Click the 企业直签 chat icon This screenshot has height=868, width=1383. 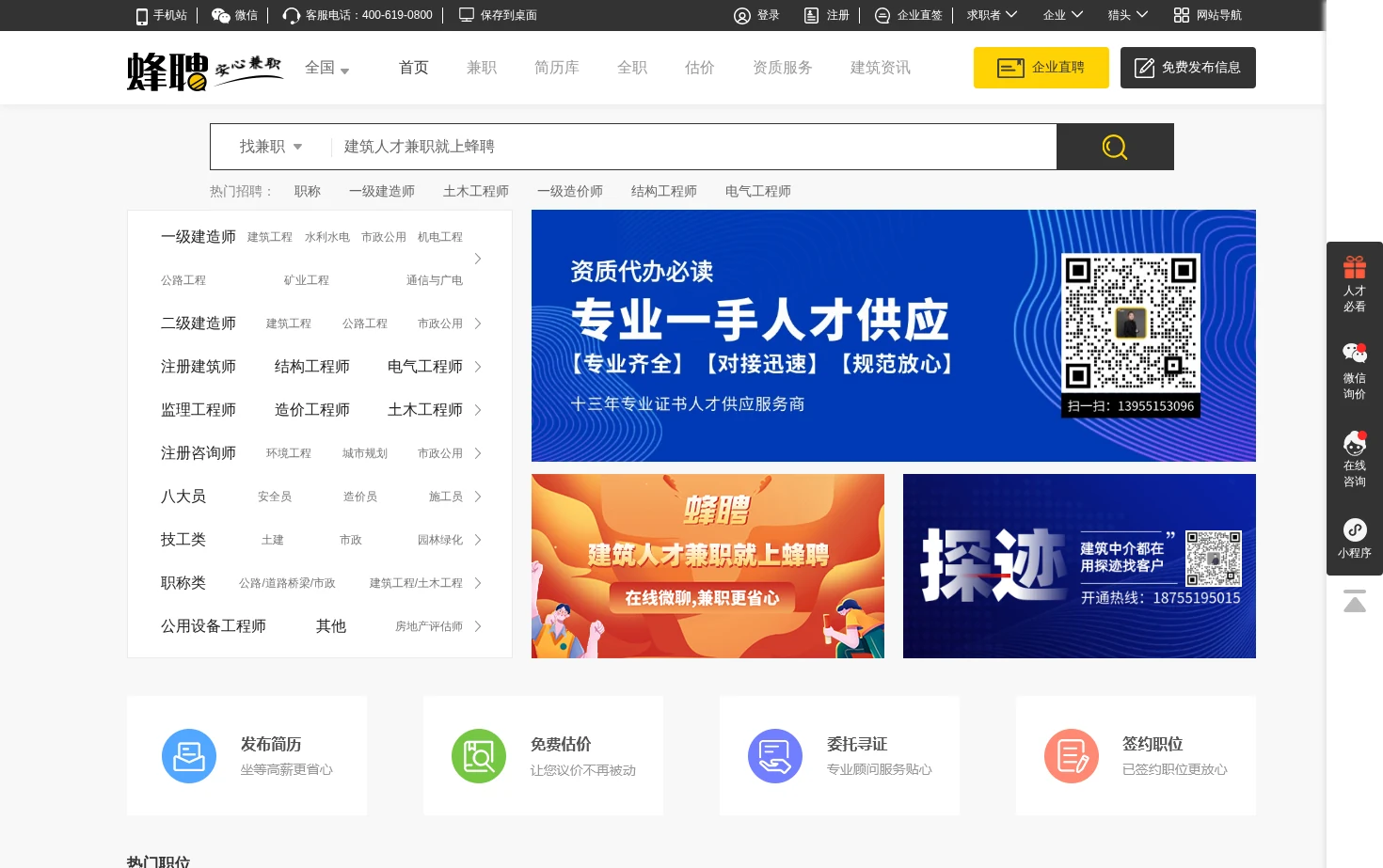[x=882, y=15]
